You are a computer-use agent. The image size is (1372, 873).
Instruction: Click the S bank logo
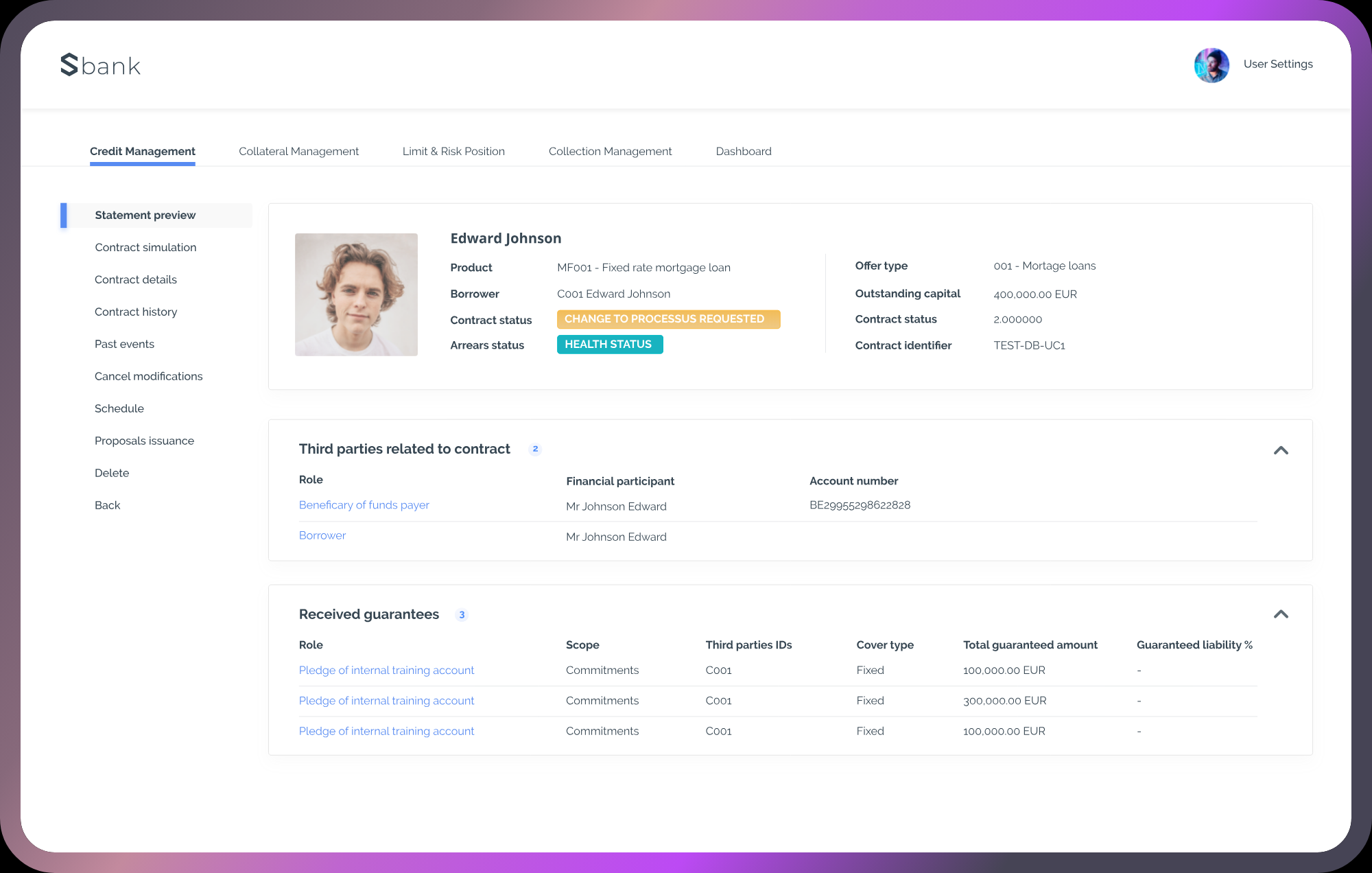[x=100, y=64]
